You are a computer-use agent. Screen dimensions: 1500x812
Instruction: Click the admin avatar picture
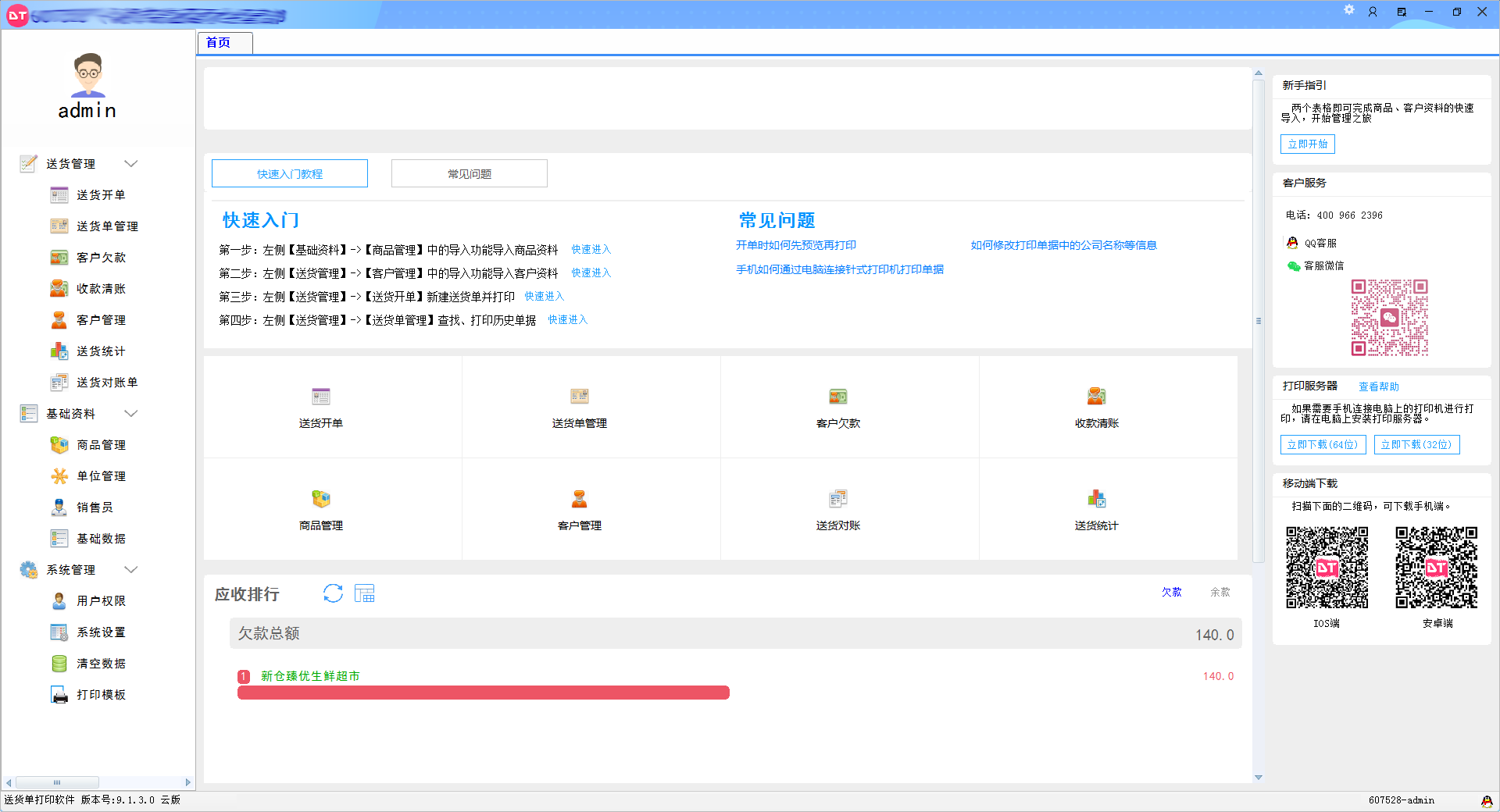click(89, 75)
